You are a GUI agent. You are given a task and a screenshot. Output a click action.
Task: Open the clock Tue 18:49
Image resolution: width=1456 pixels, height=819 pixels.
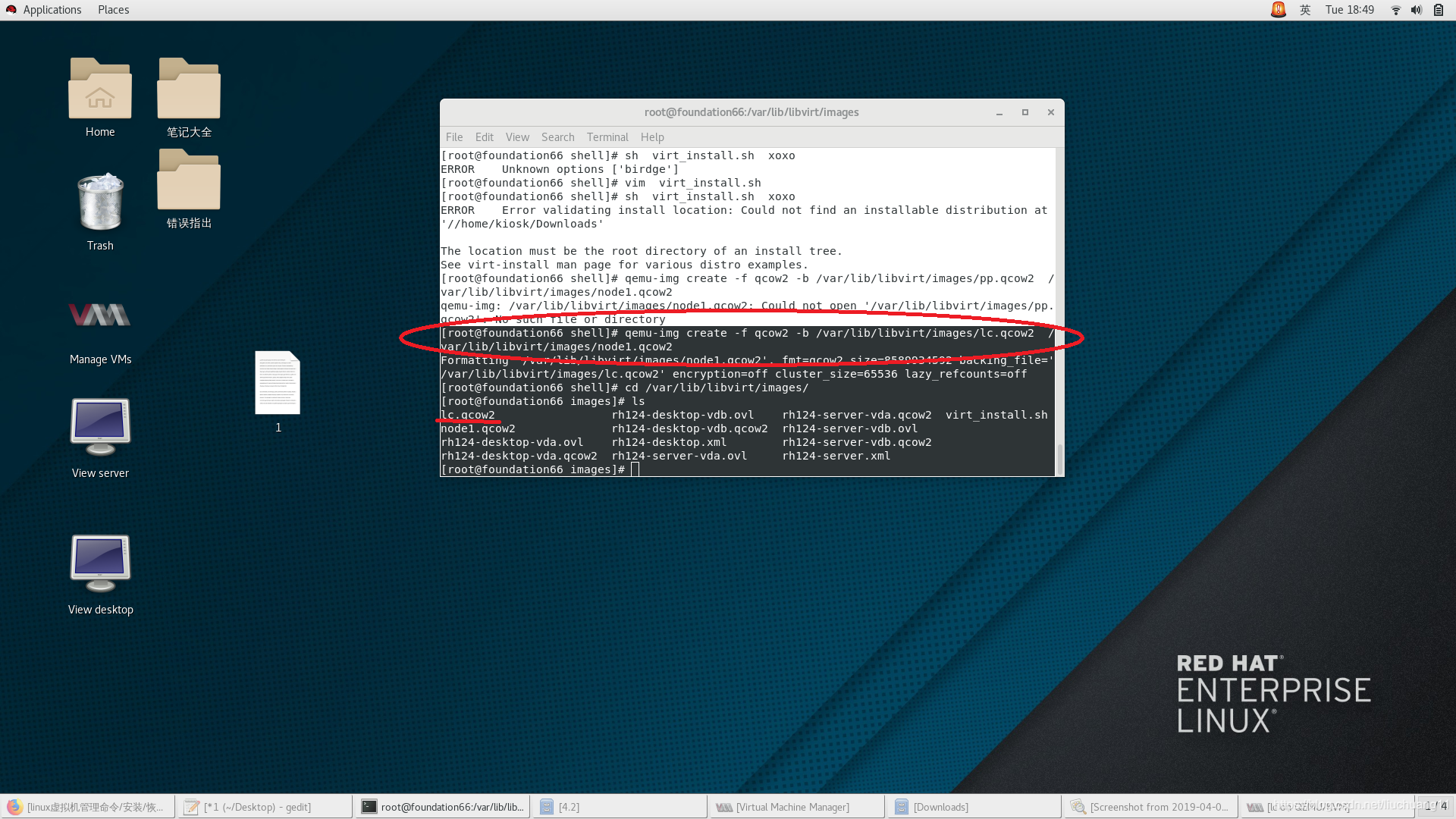pyautogui.click(x=1349, y=10)
